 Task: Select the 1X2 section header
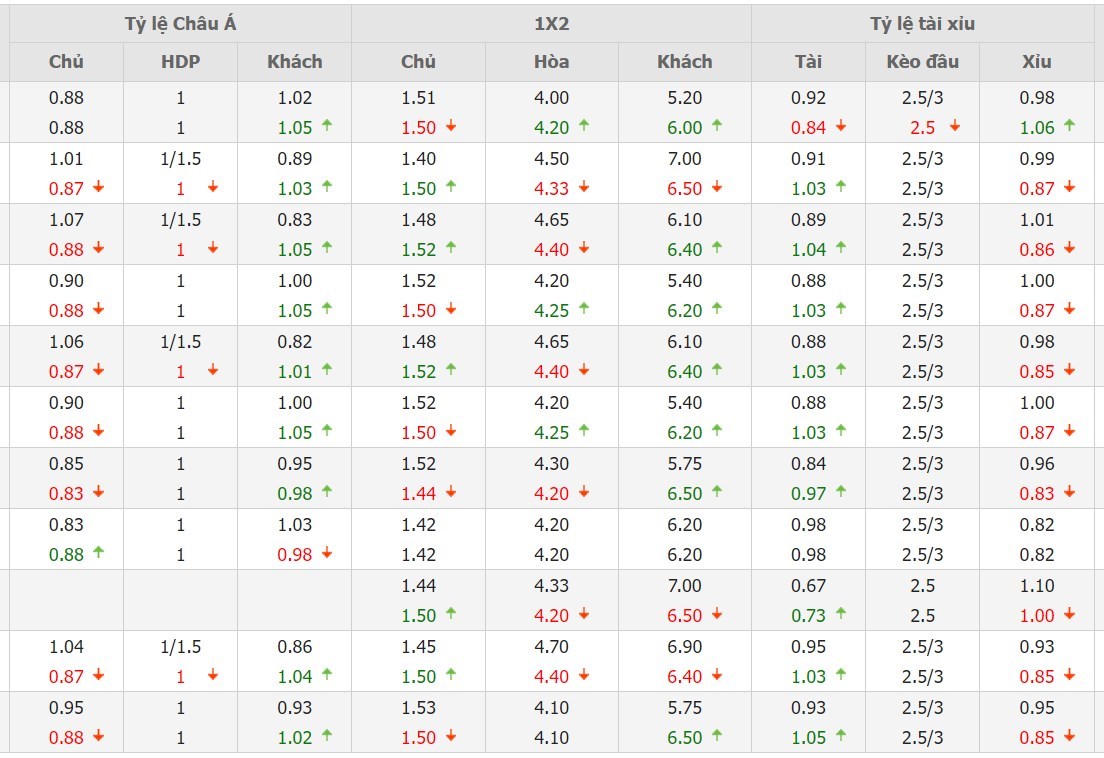551,24
